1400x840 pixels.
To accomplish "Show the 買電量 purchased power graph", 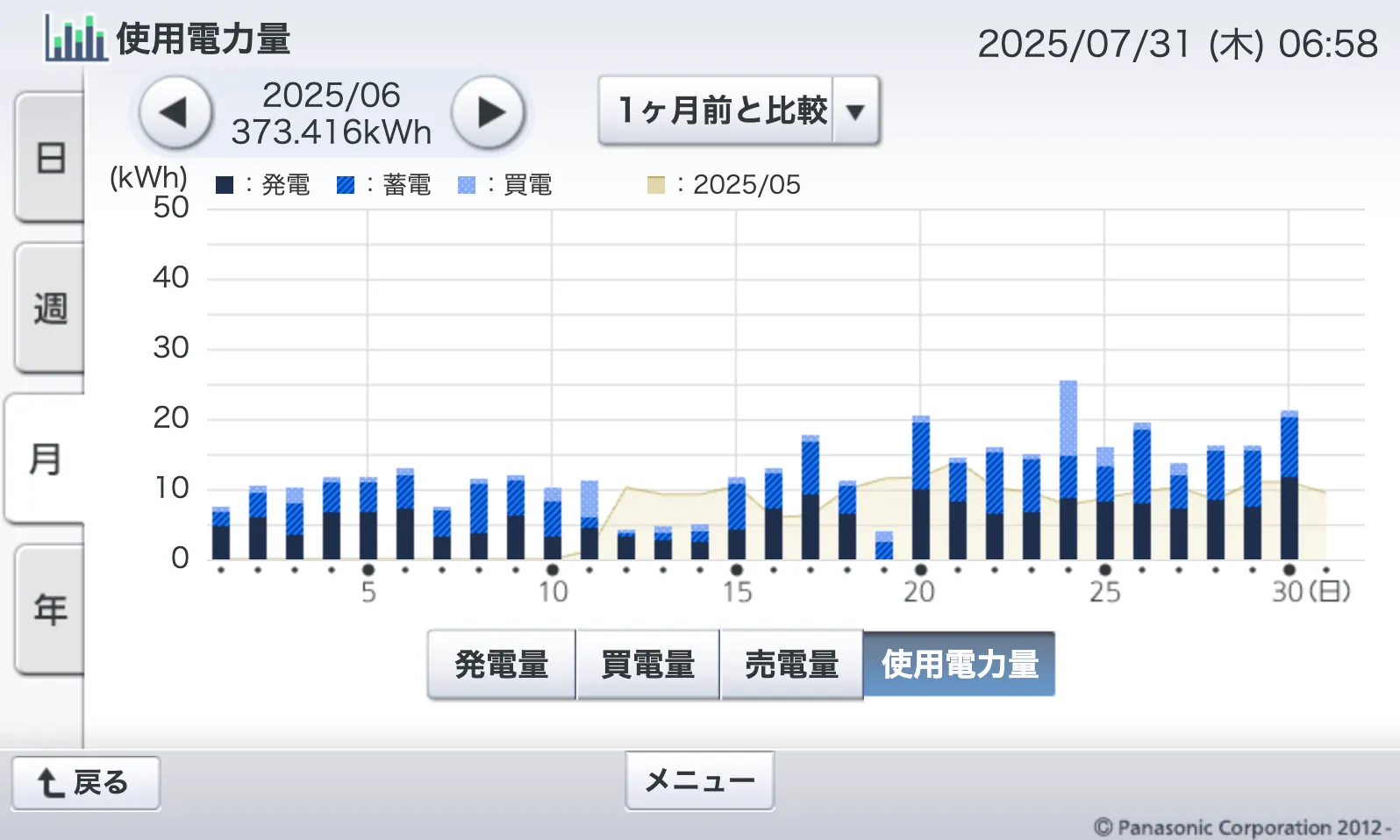I will click(x=647, y=665).
